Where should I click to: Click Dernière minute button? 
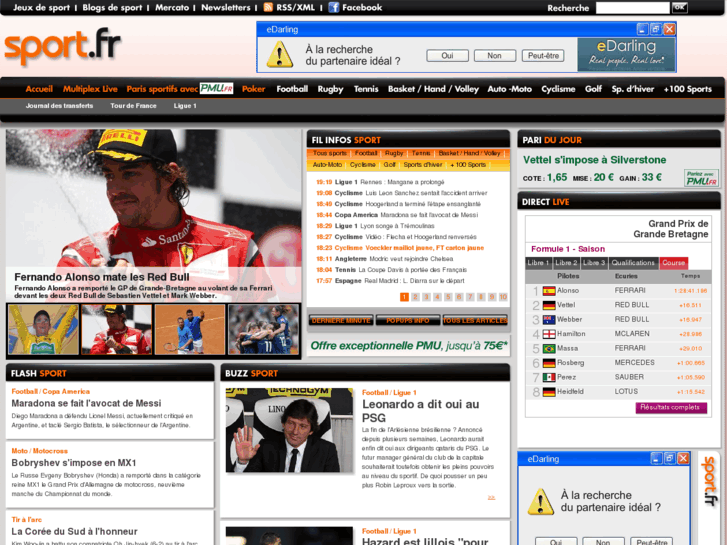click(341, 320)
